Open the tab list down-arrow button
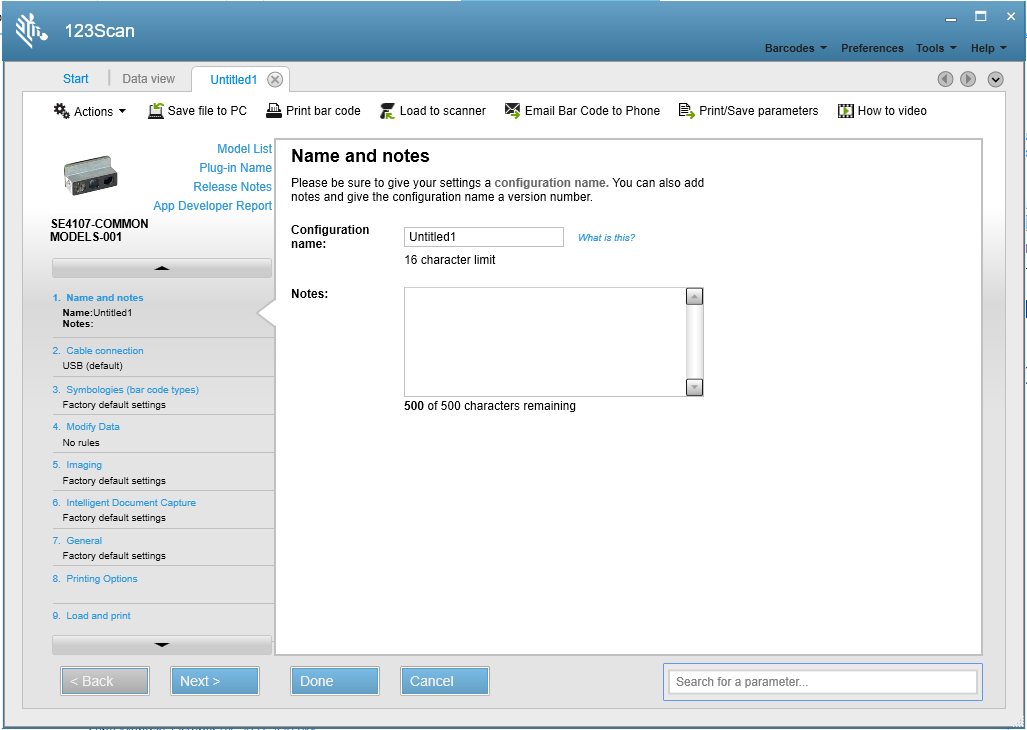This screenshot has width=1027, height=730. pyautogui.click(x=996, y=79)
